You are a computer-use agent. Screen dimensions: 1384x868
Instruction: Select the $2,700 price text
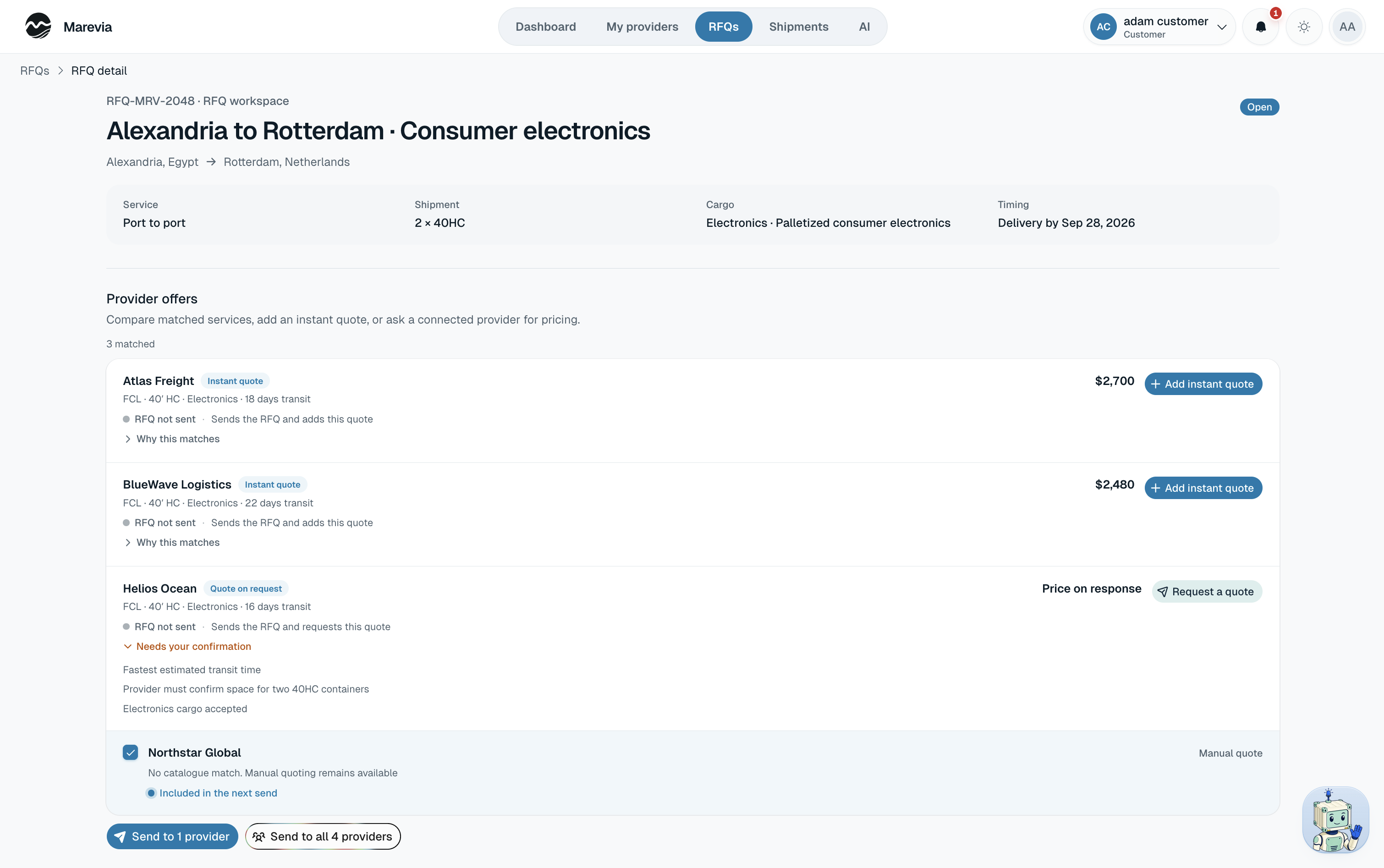click(x=1114, y=381)
